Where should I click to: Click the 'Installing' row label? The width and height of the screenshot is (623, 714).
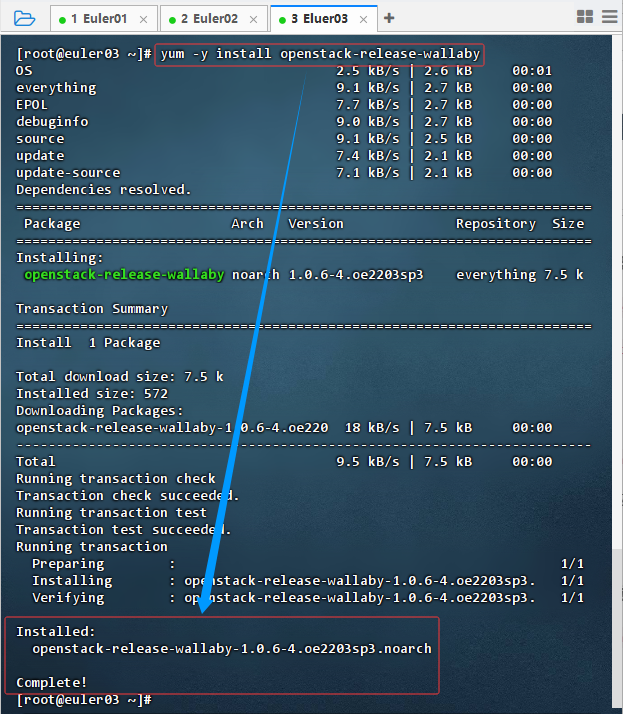[72, 581]
